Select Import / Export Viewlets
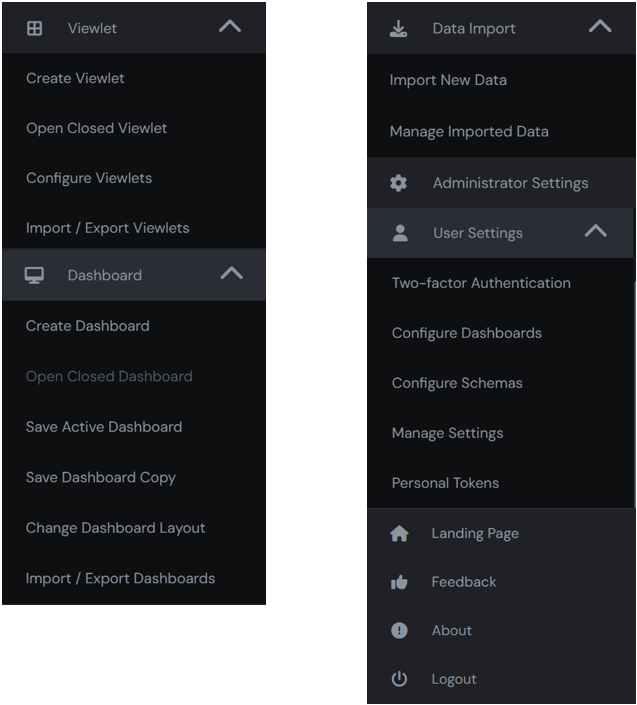Viewport: 637px width, 705px height. 108,228
